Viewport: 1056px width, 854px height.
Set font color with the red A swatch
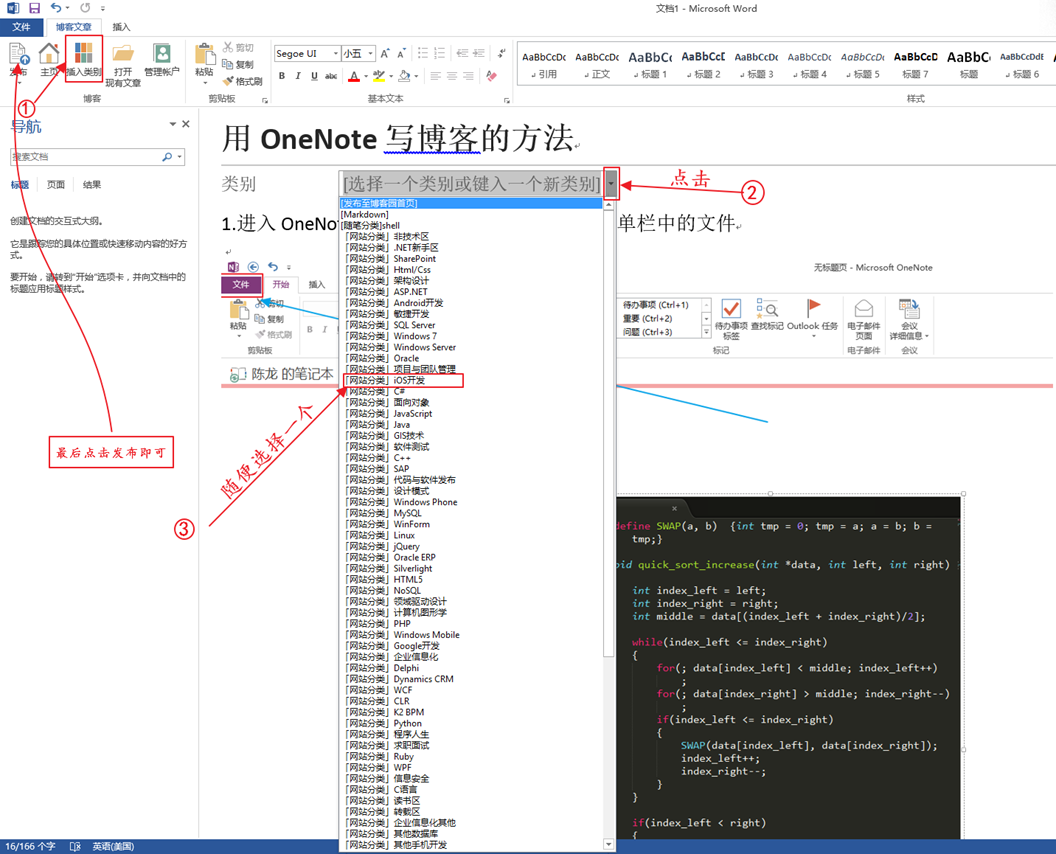coord(354,76)
